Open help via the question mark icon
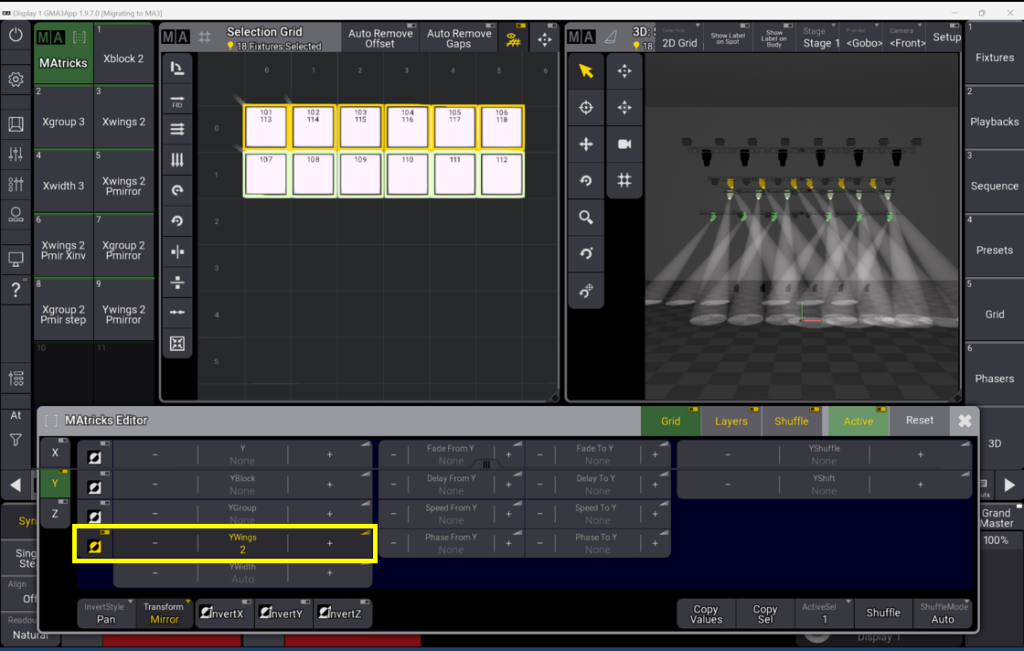Screen dimensions: 1024x651 (x=16, y=290)
